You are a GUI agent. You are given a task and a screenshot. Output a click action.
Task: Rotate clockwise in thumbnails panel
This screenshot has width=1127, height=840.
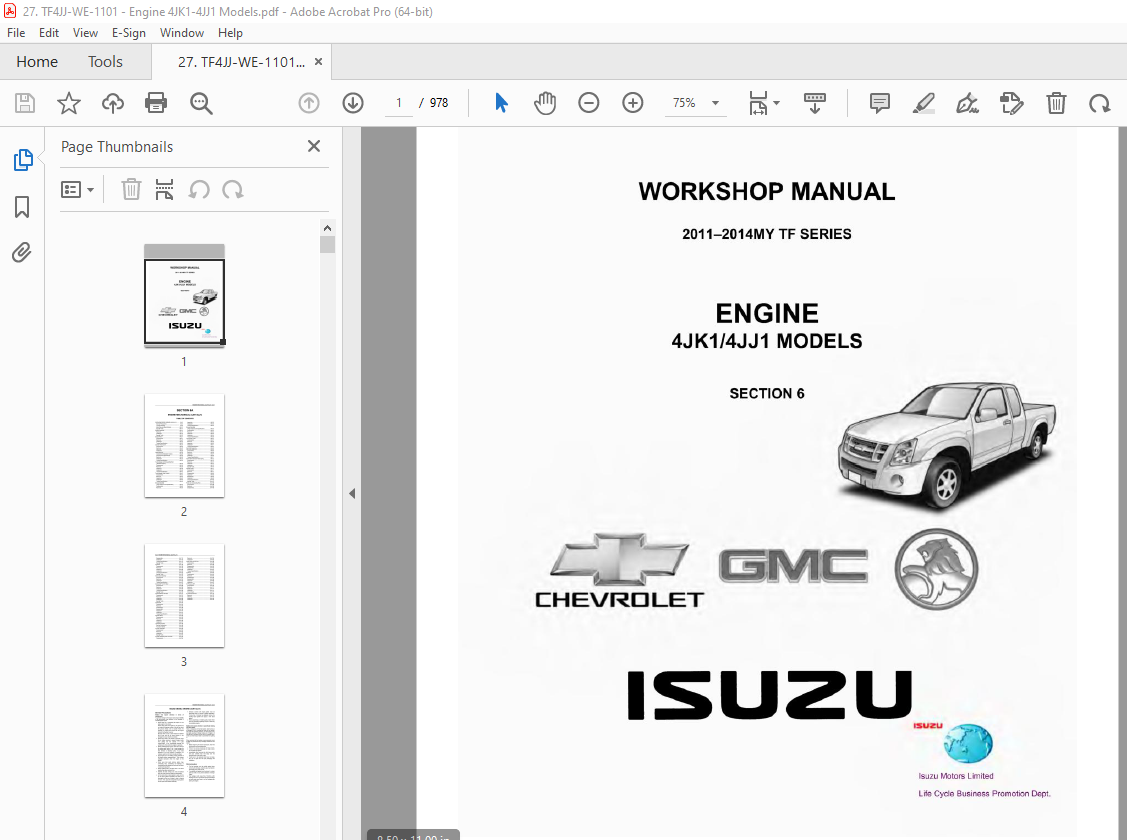[232, 190]
